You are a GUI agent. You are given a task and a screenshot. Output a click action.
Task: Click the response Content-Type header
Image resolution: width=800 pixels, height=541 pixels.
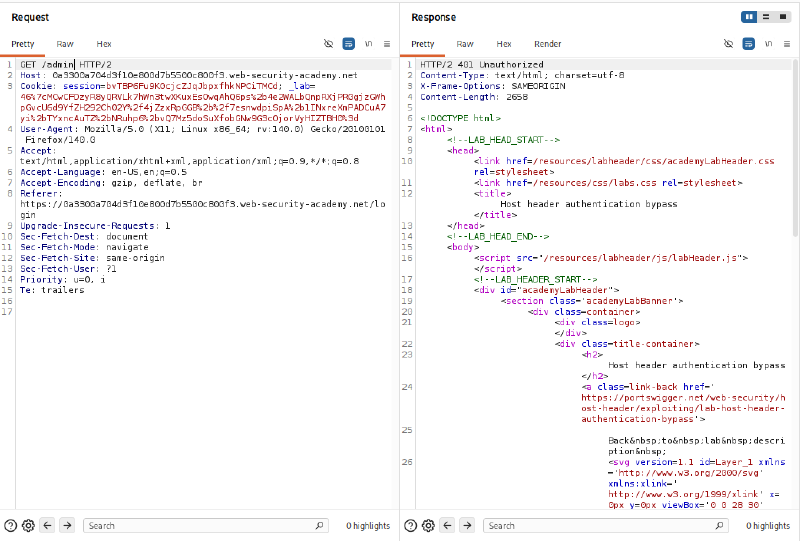(522, 75)
